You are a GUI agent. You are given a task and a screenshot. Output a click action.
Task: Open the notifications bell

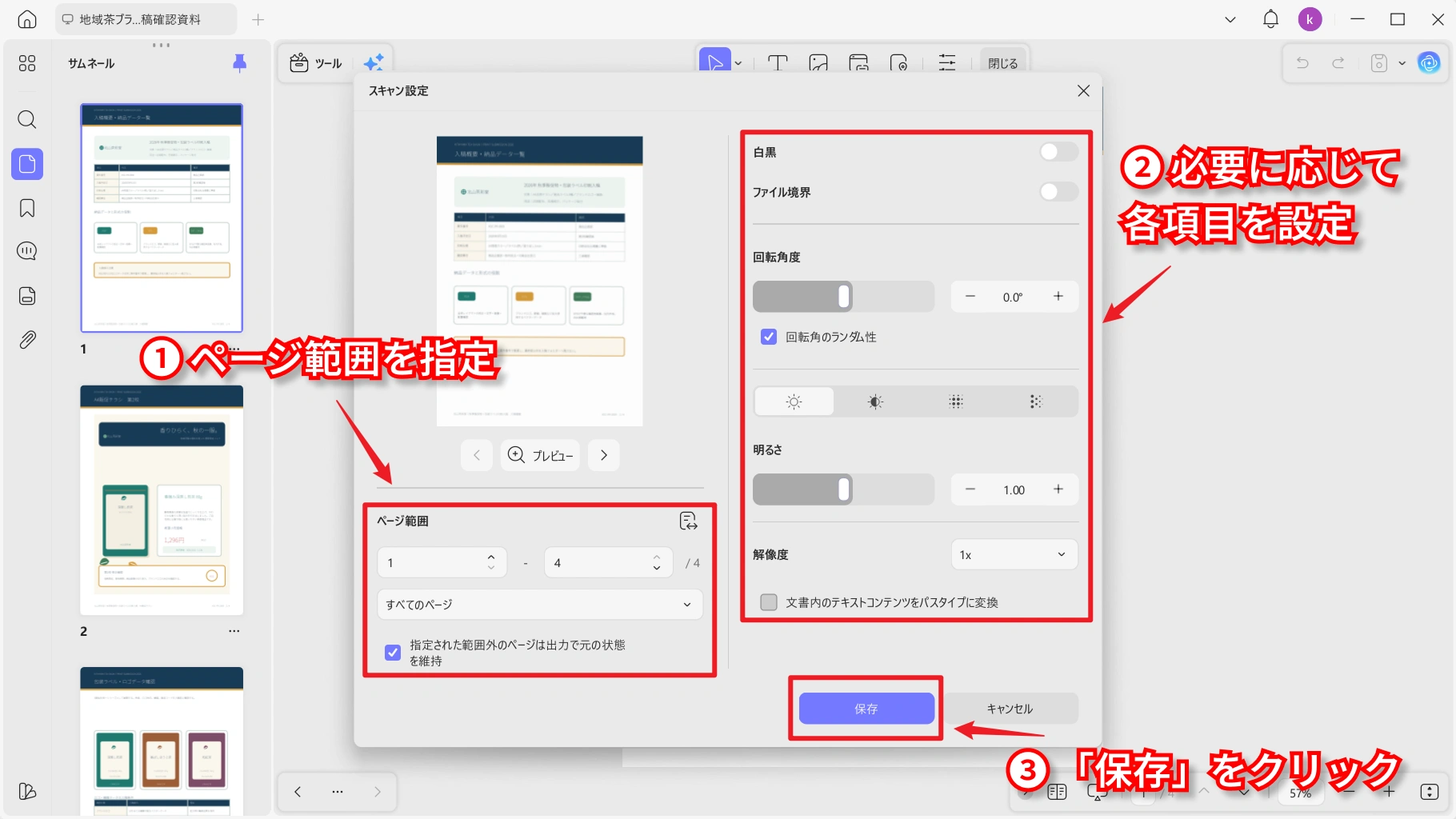coord(1270,19)
